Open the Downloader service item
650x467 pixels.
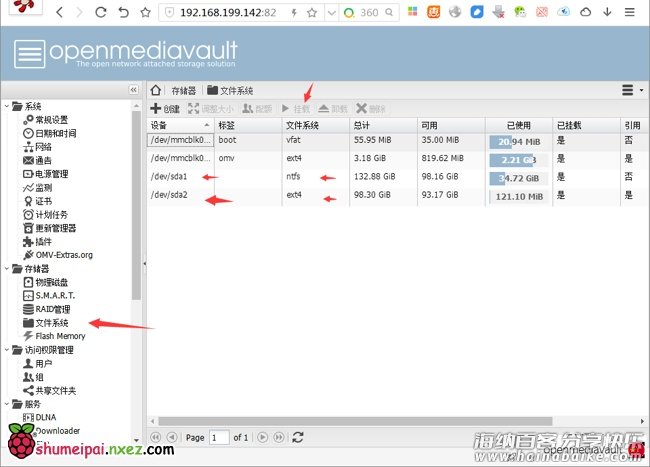pos(57,431)
